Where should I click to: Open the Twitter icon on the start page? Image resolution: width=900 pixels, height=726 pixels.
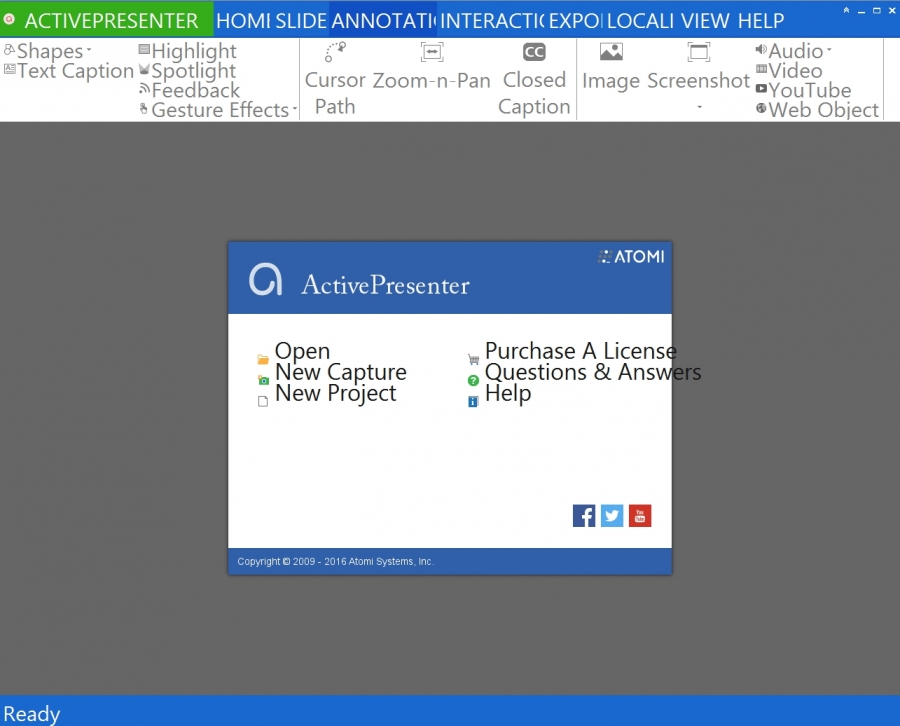(x=612, y=516)
